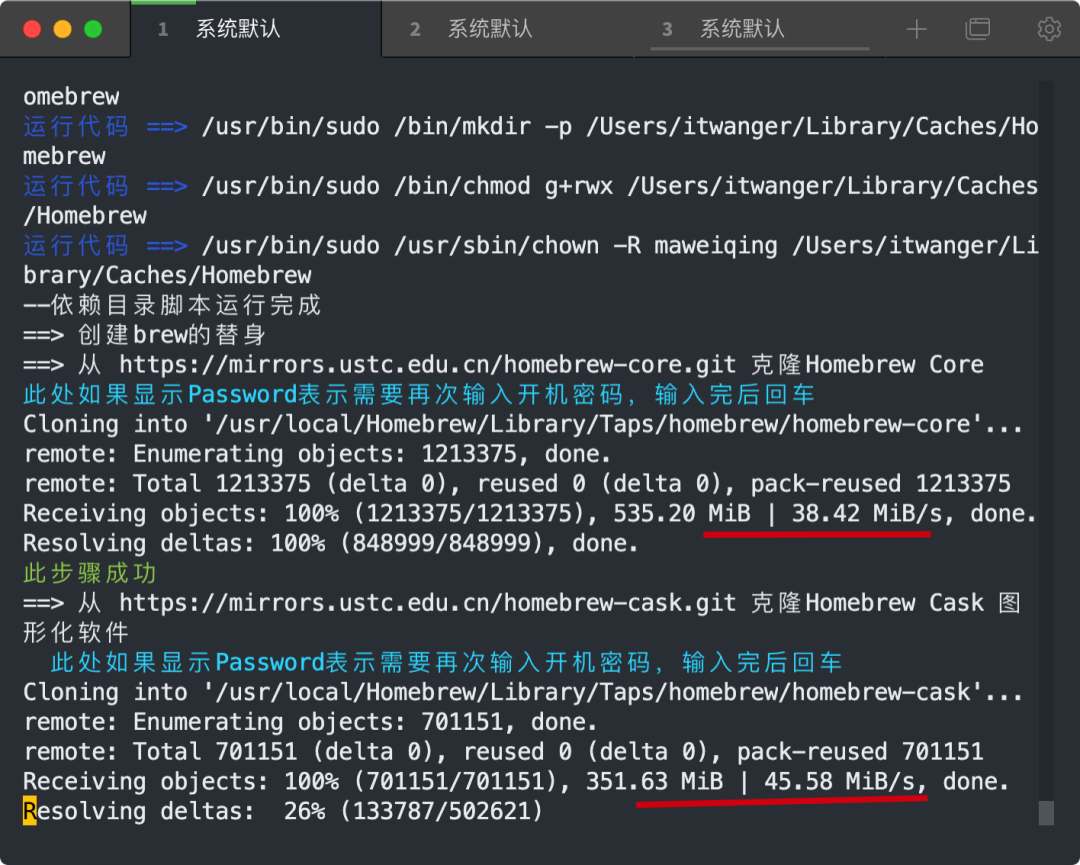Image resolution: width=1080 pixels, height=865 pixels.
Task: Click the scrollbar thumb at bottom right
Action: point(1046,813)
